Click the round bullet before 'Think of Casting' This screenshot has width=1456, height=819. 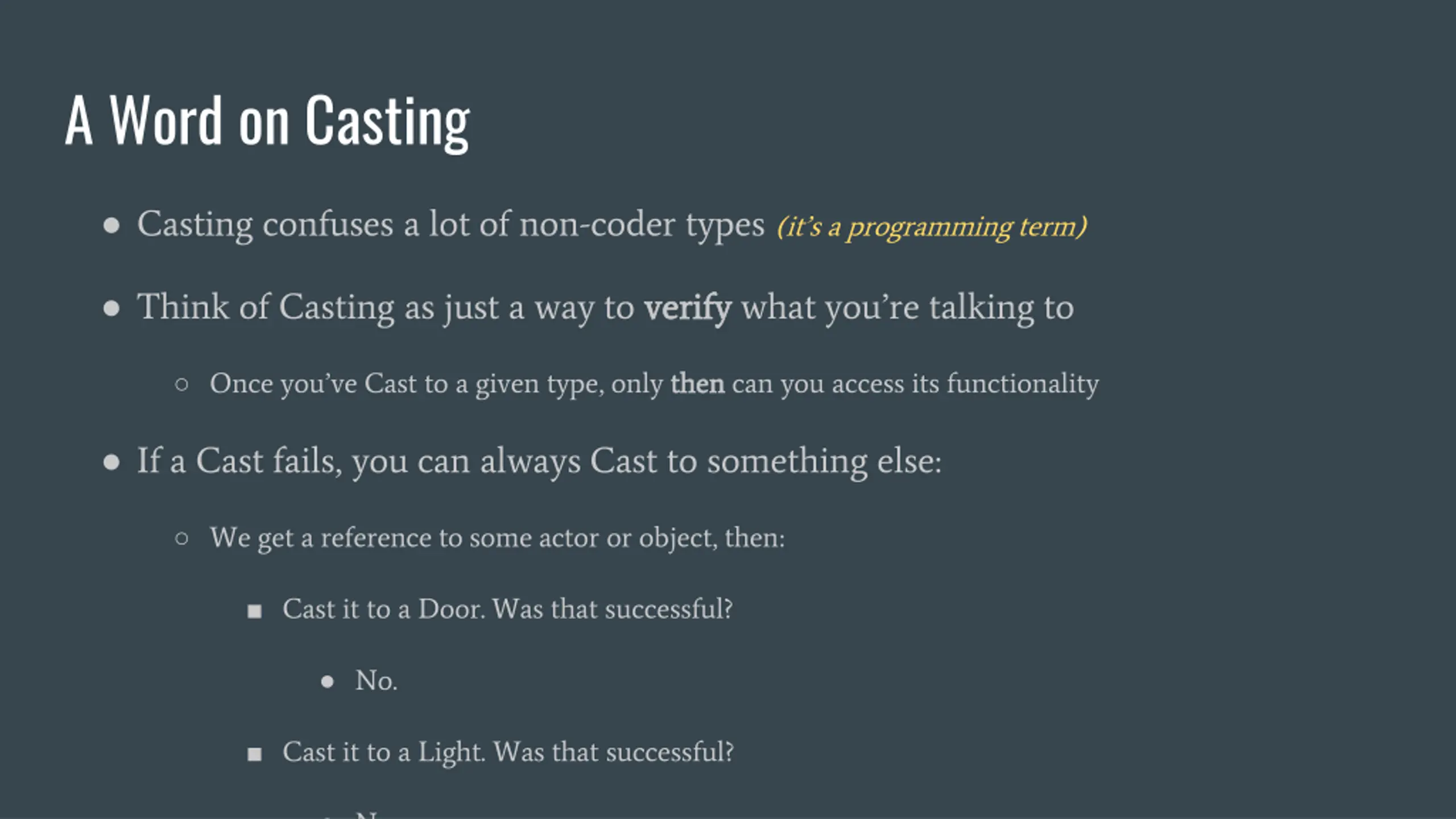point(111,309)
